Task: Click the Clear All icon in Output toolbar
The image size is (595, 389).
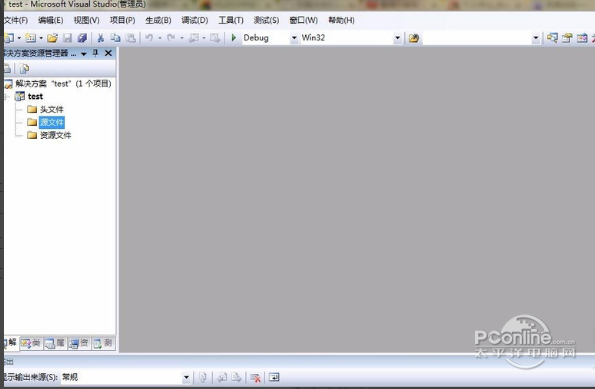Action: pos(255,377)
